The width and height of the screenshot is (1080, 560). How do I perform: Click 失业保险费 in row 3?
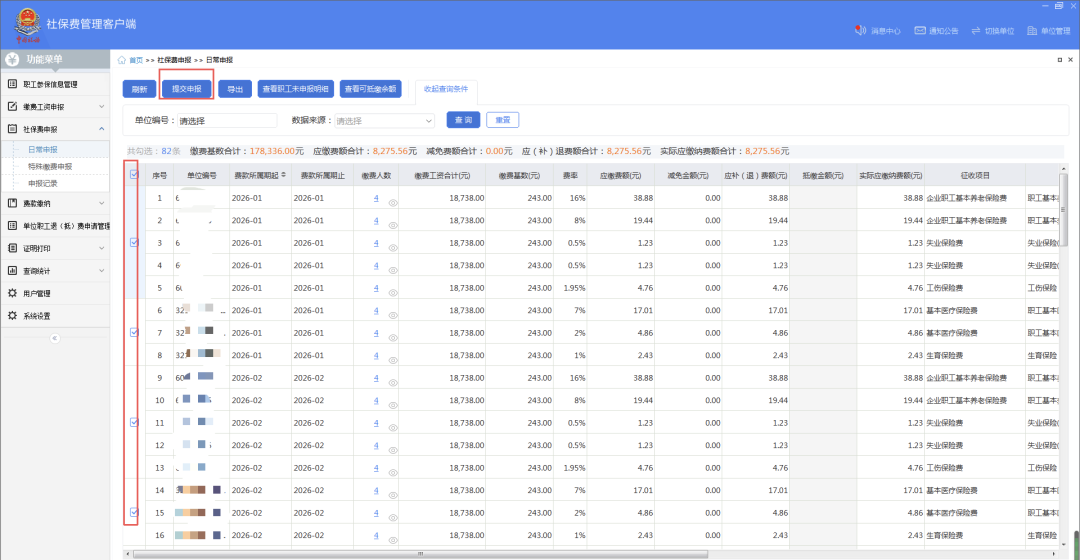(x=944, y=242)
